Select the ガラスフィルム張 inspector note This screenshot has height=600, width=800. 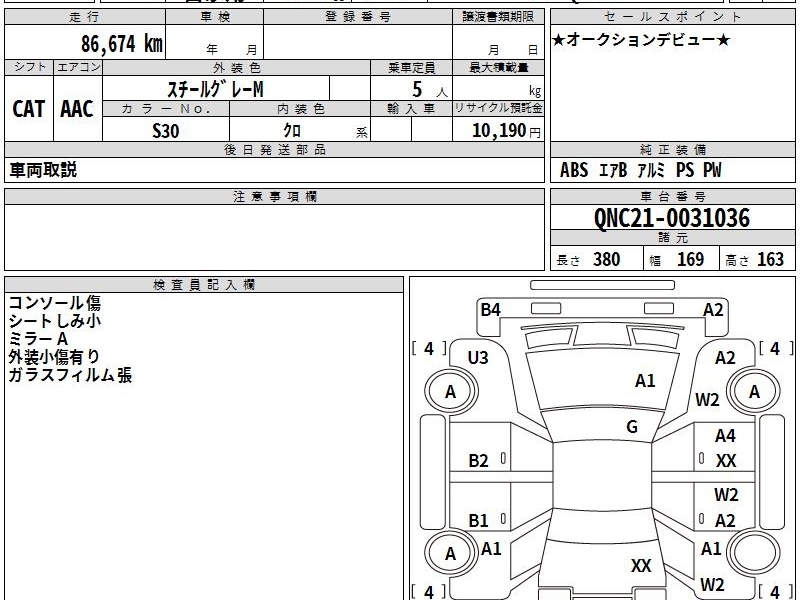[x=70, y=375]
